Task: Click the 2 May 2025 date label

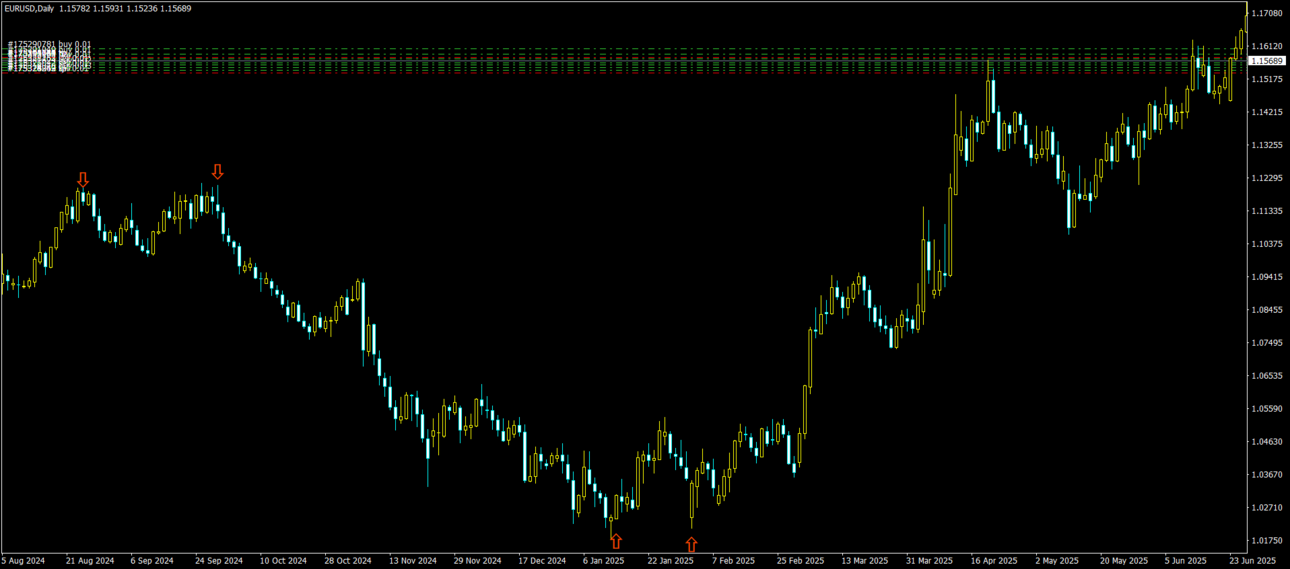Action: (x=1057, y=561)
